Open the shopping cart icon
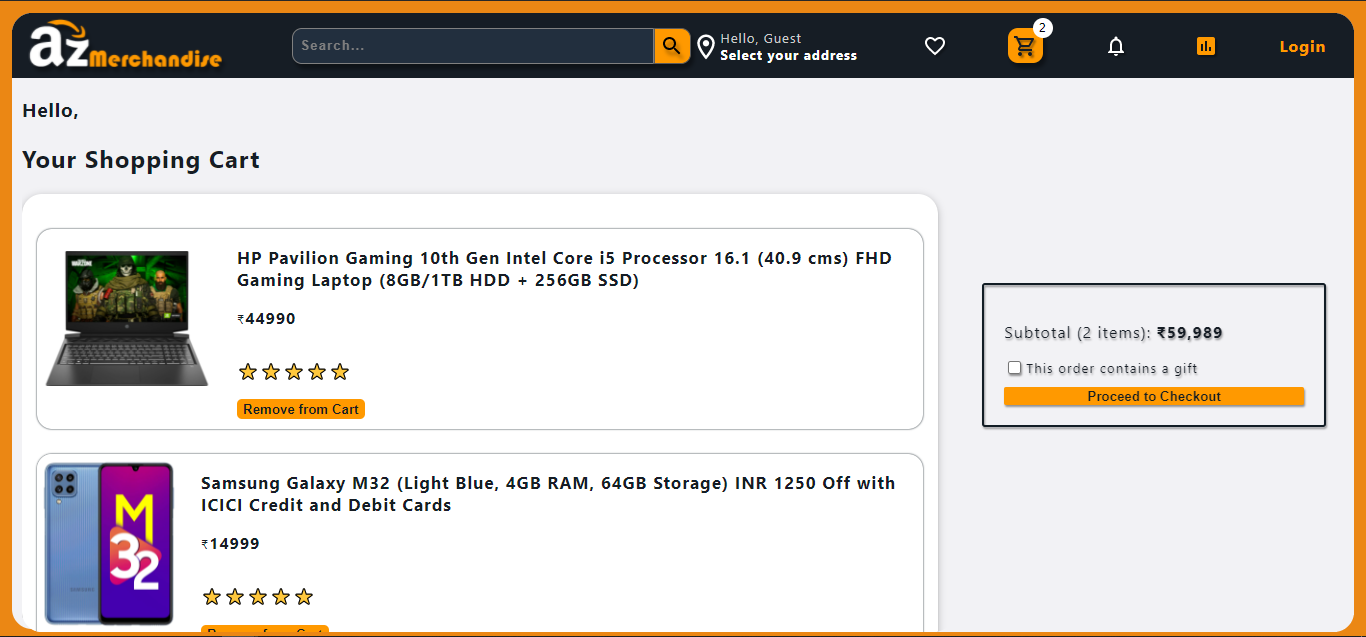Viewport: 1366px width, 637px height. (1024, 46)
